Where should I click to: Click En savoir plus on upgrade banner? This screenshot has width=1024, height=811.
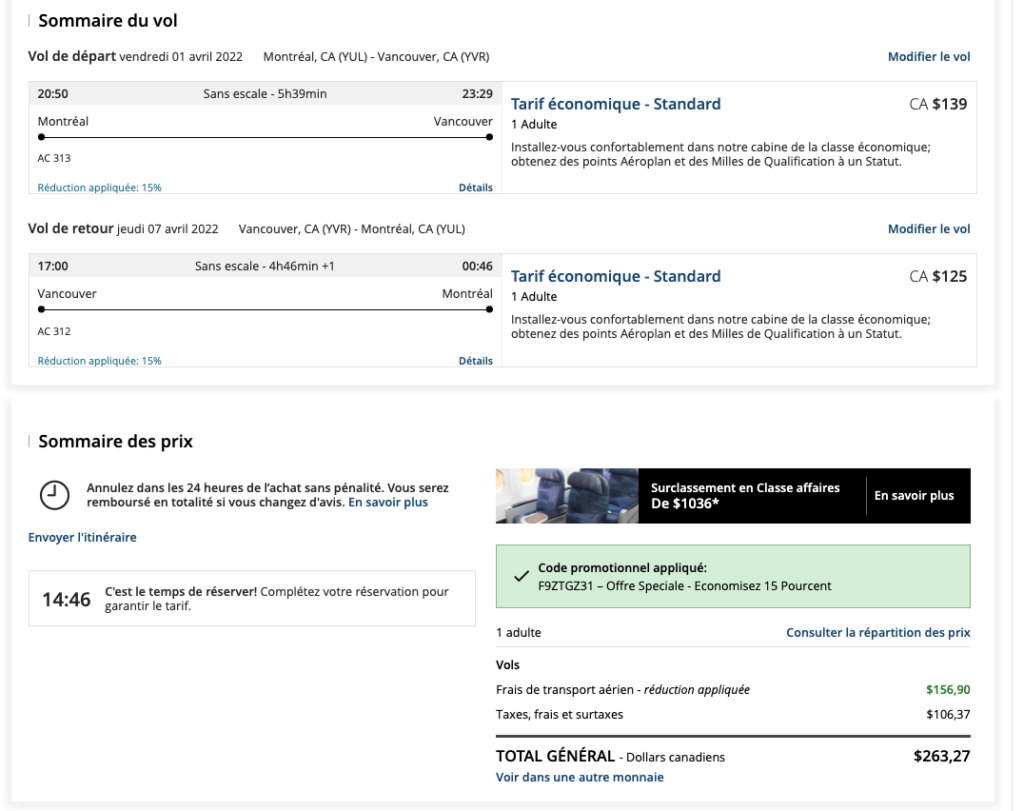point(914,496)
